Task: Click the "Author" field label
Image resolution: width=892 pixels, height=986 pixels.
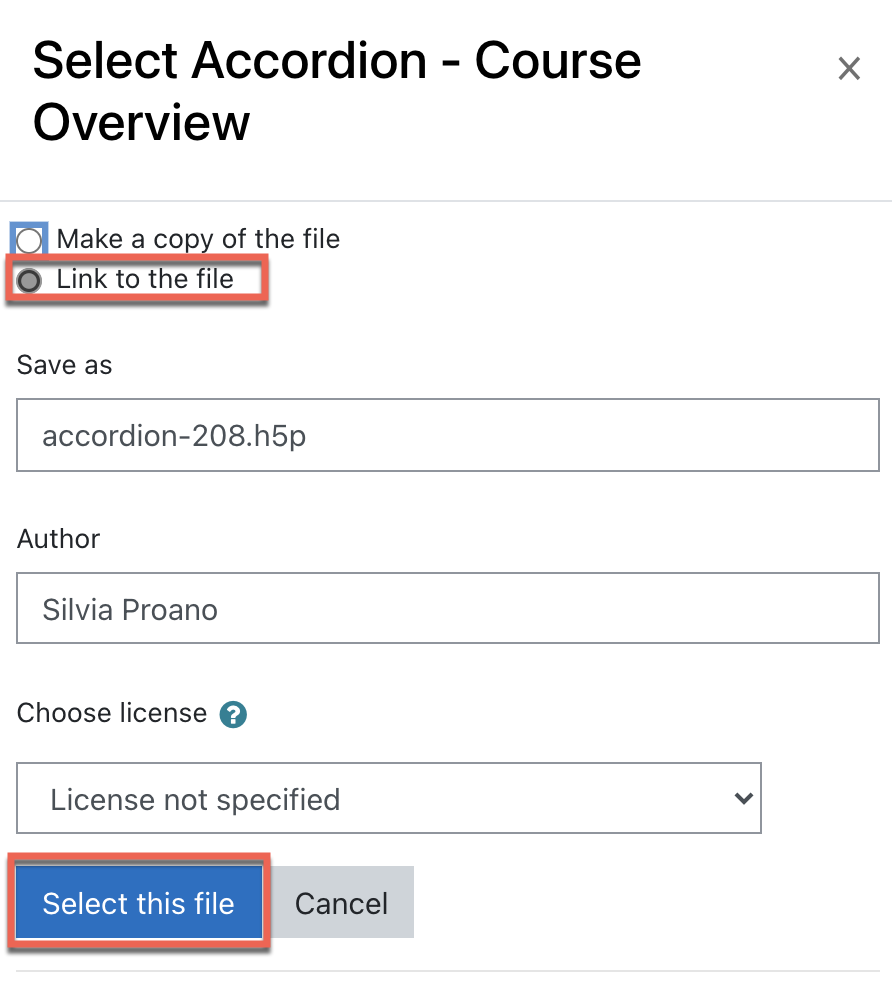Action: coord(59,539)
